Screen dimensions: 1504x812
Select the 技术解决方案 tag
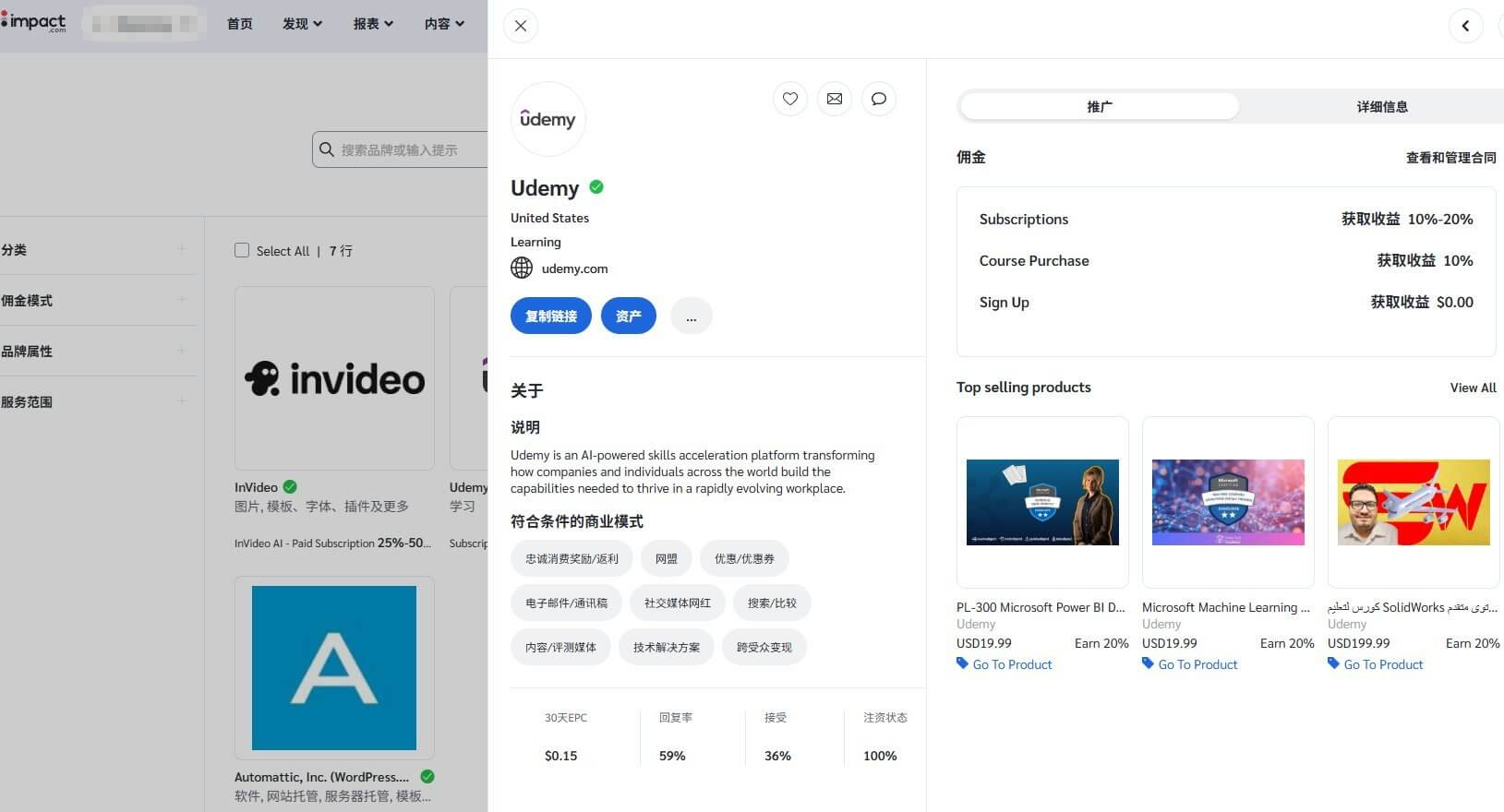pos(667,647)
